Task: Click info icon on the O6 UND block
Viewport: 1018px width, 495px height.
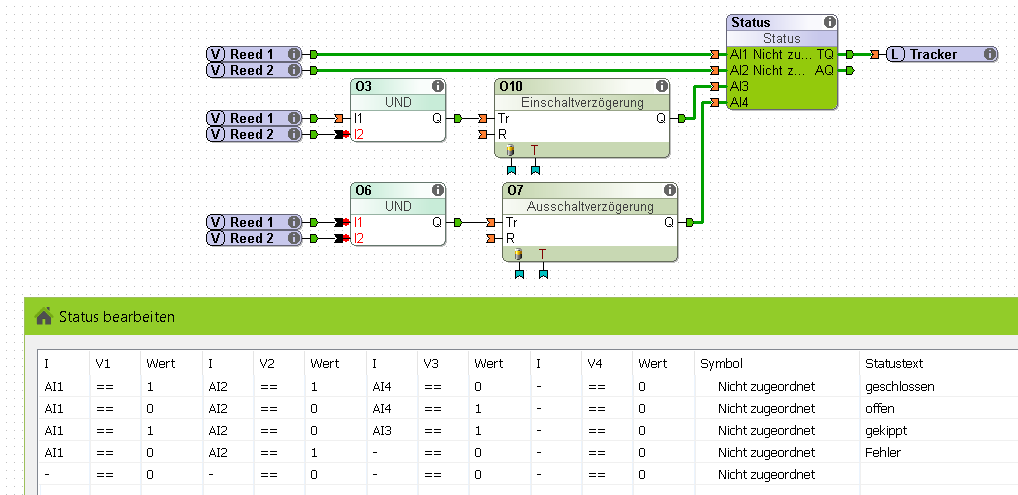Action: (438, 190)
